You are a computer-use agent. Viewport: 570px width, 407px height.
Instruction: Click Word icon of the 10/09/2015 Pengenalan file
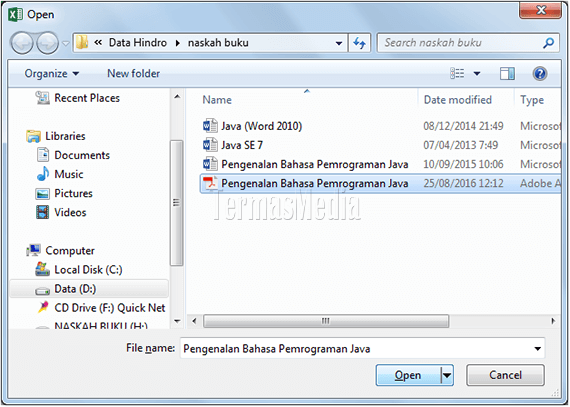click(210, 164)
